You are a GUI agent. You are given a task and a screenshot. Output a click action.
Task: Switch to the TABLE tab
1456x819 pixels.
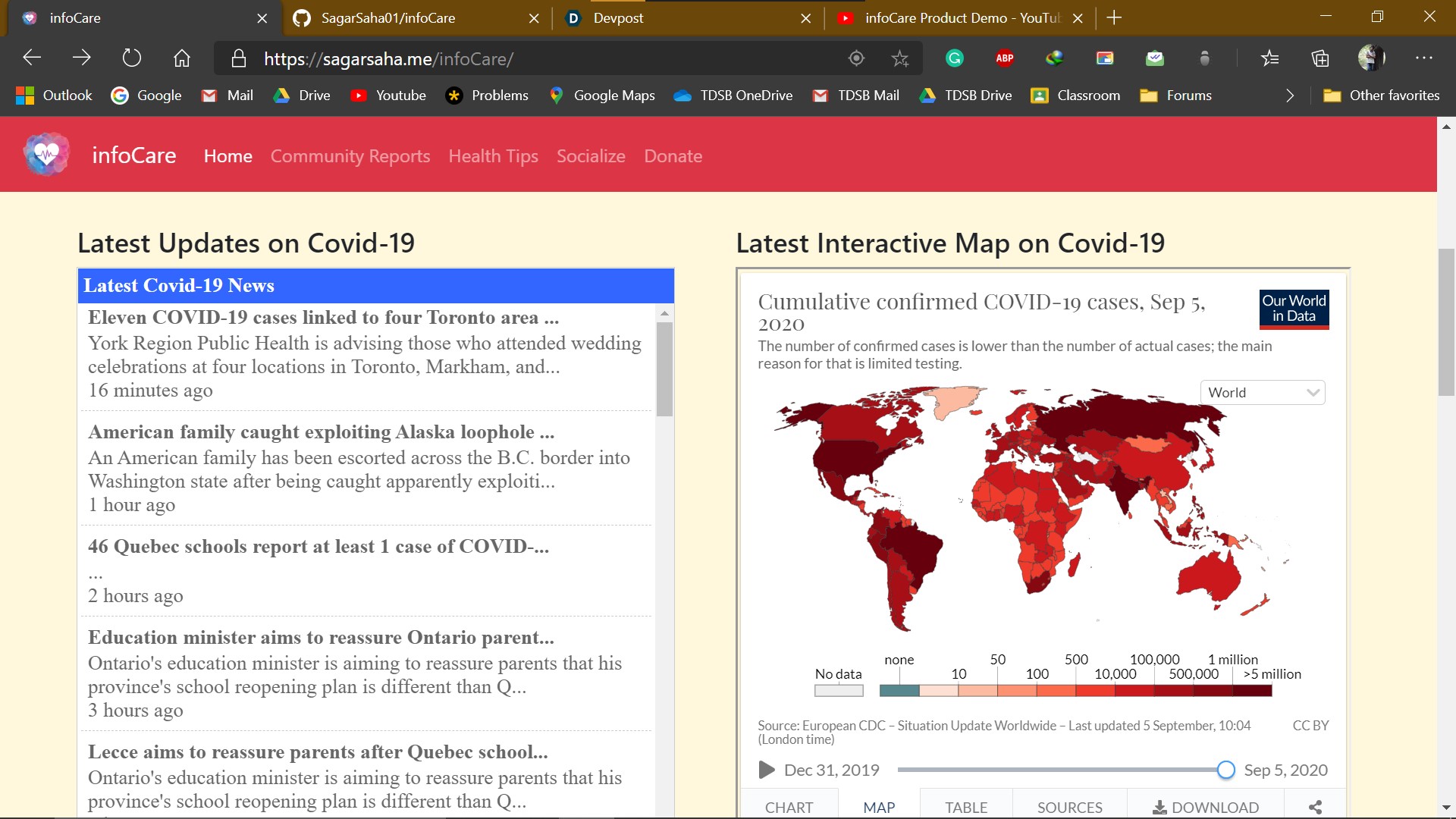coord(965,807)
